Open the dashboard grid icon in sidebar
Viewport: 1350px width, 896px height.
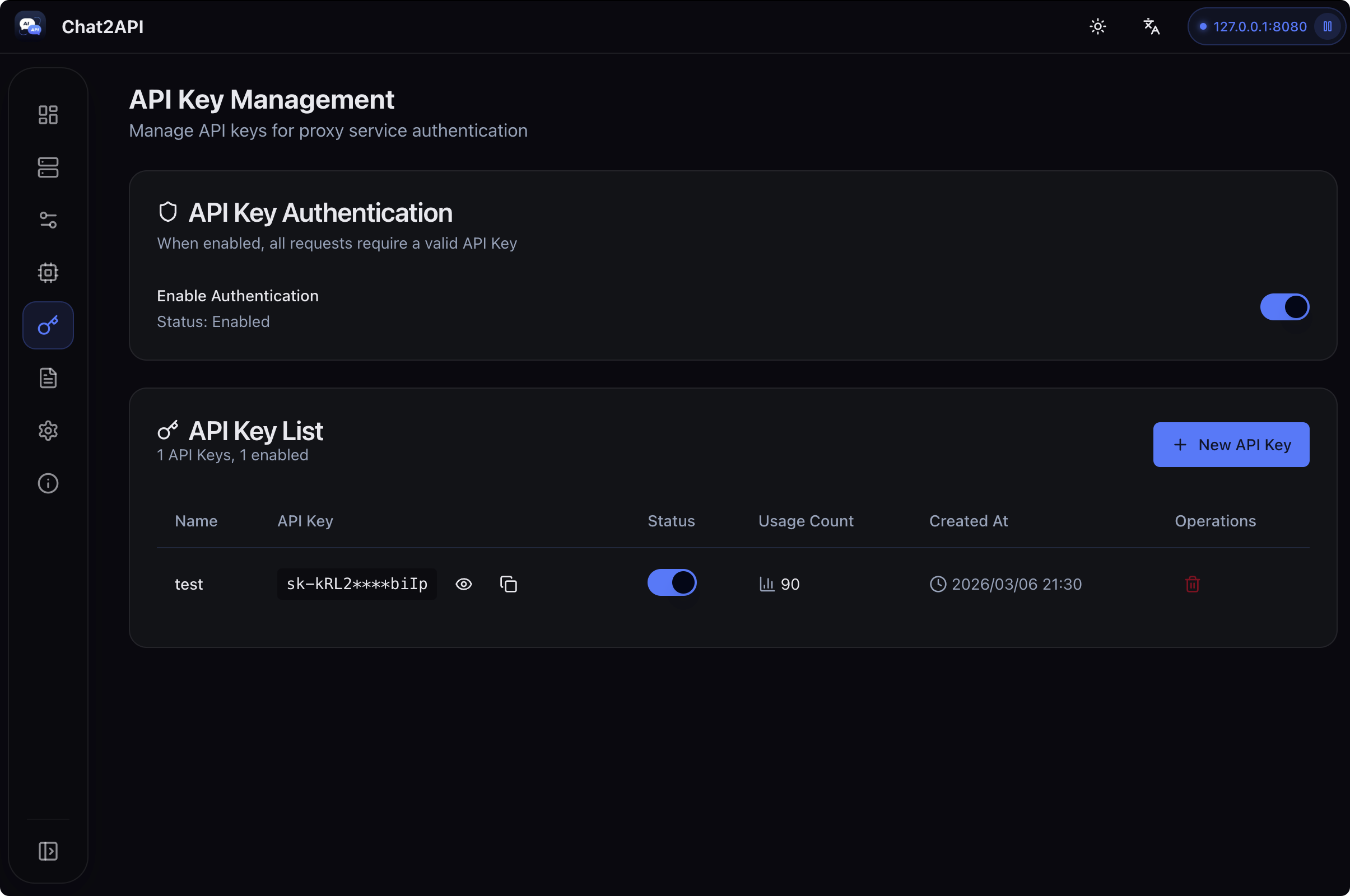tap(48, 115)
